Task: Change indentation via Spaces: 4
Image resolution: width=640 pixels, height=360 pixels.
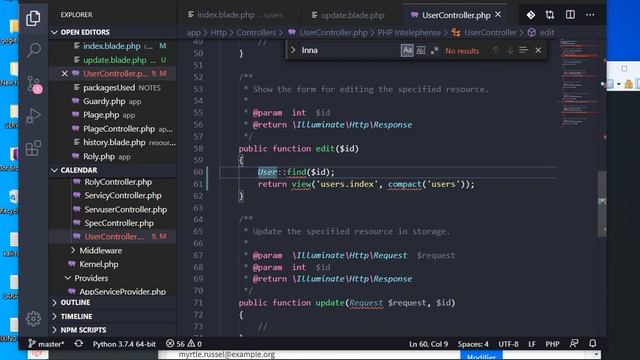Action: pyautogui.click(x=473, y=344)
